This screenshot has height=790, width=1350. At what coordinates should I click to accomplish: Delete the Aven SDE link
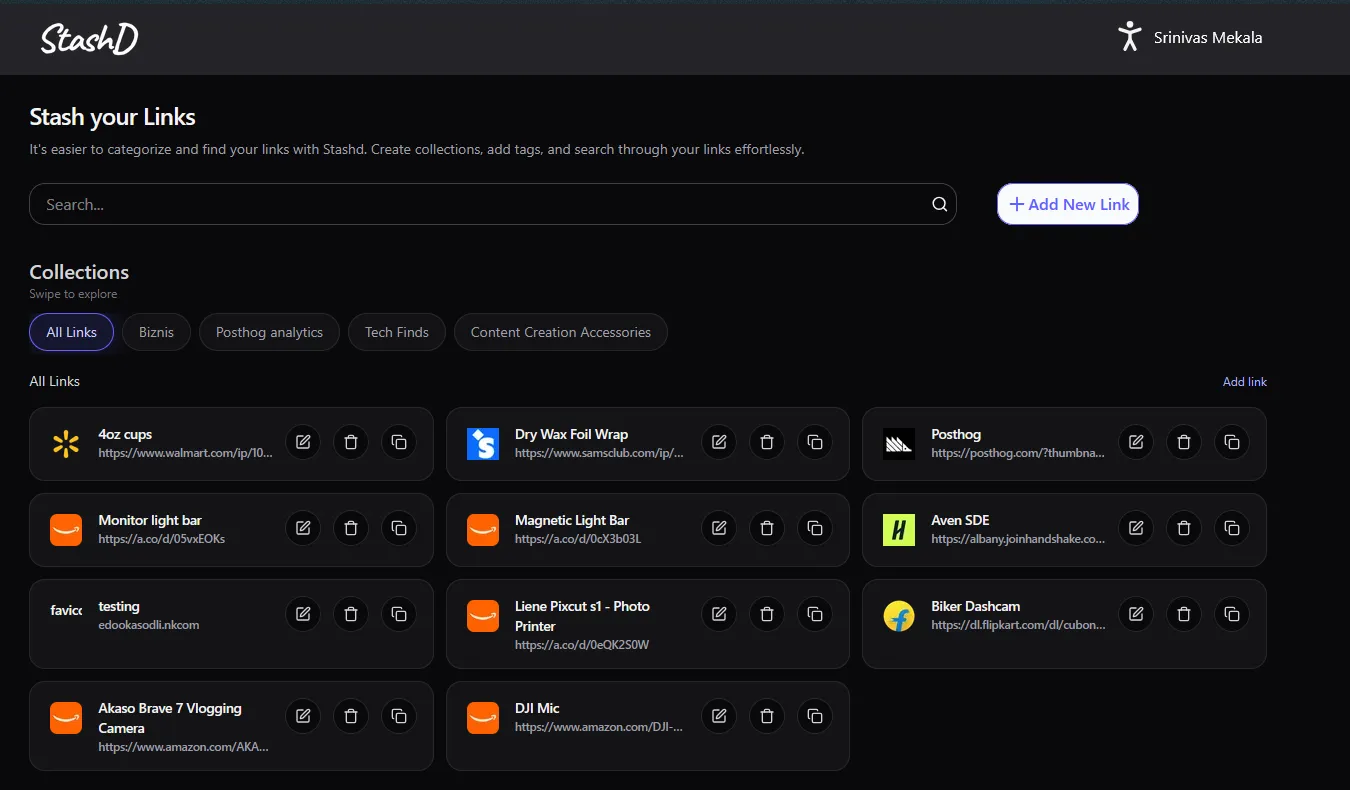(1184, 528)
